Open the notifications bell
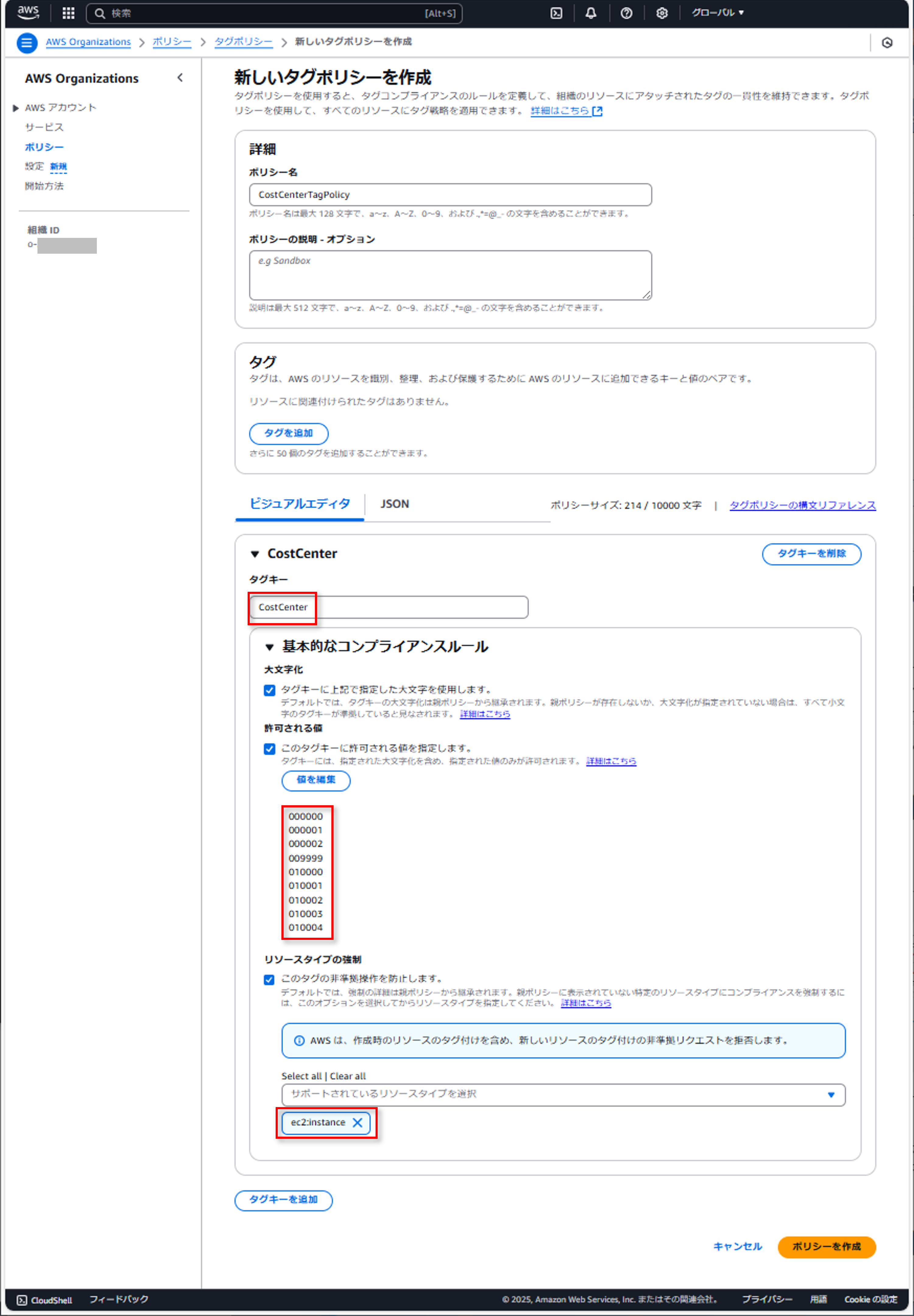 [x=591, y=13]
